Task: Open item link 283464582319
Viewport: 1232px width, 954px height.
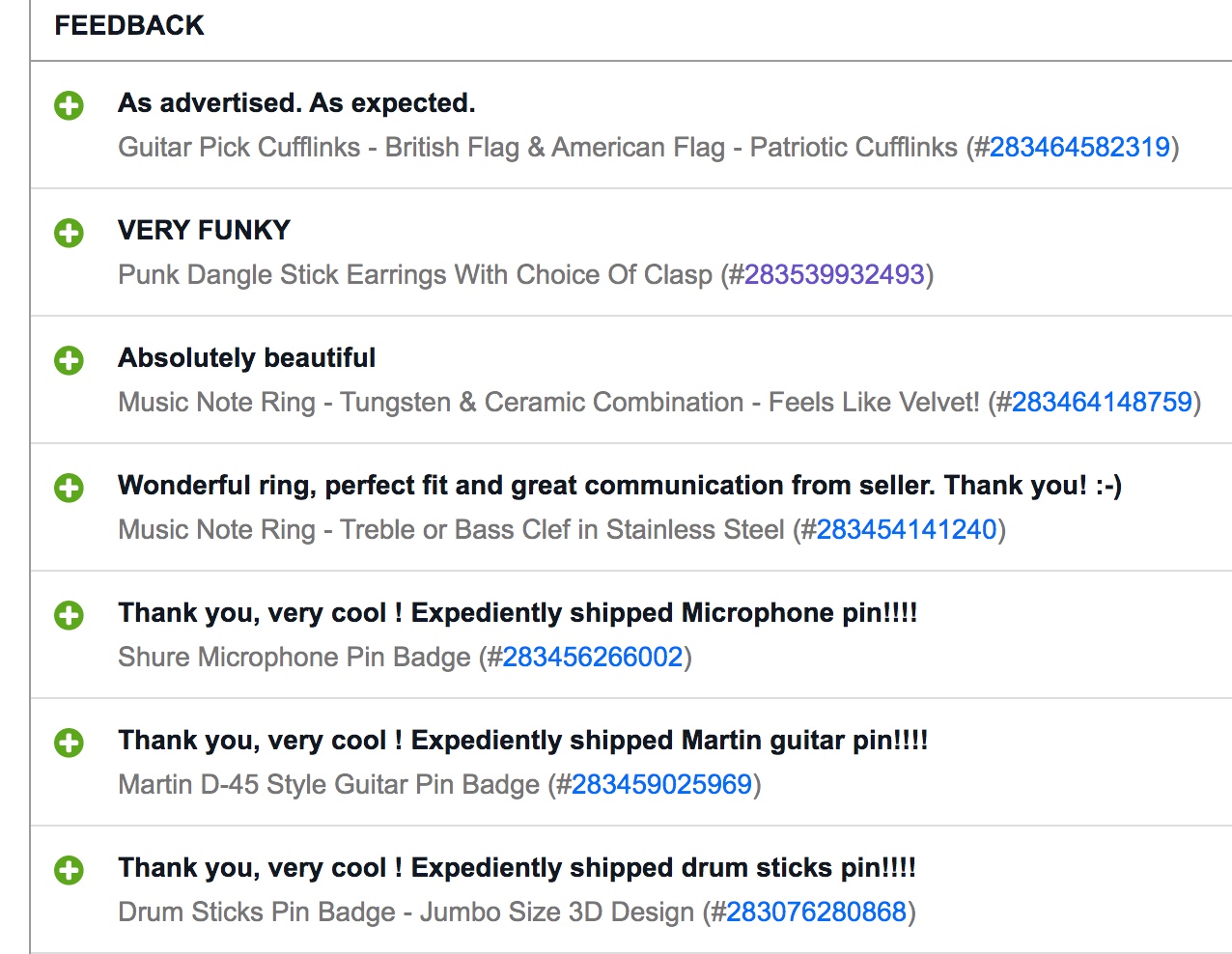Action: point(1079,147)
